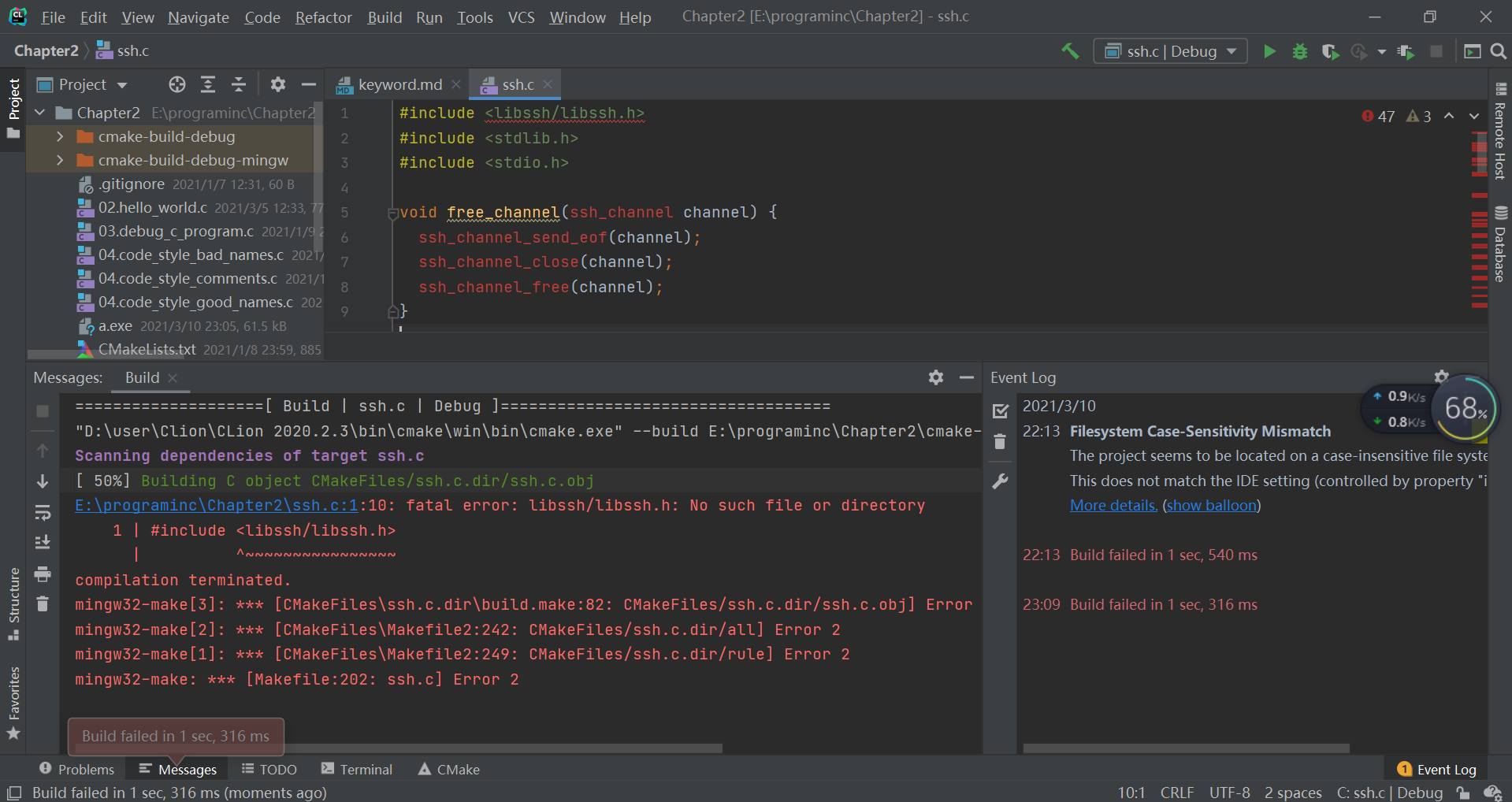Open the Database side panel
This screenshot has width=1512, height=802.
point(1500,244)
